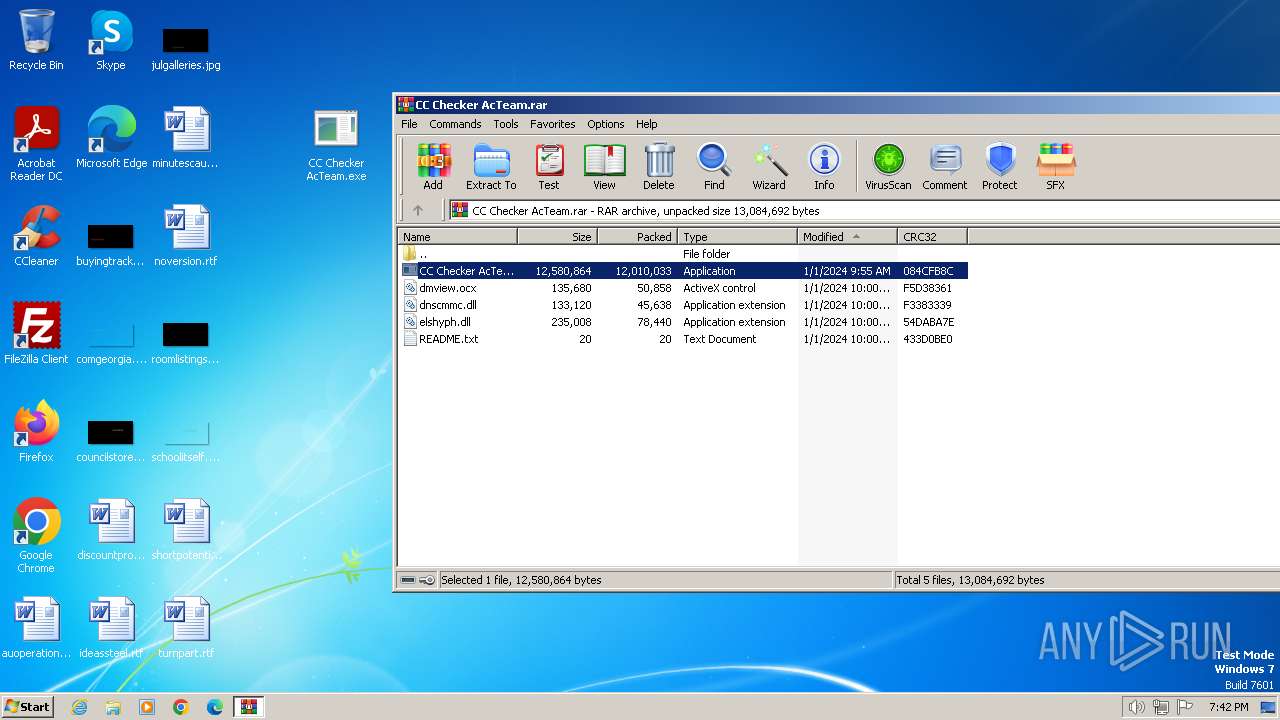The image size is (1280, 720).
Task: Click the Info toolbar icon
Action: pos(824,166)
